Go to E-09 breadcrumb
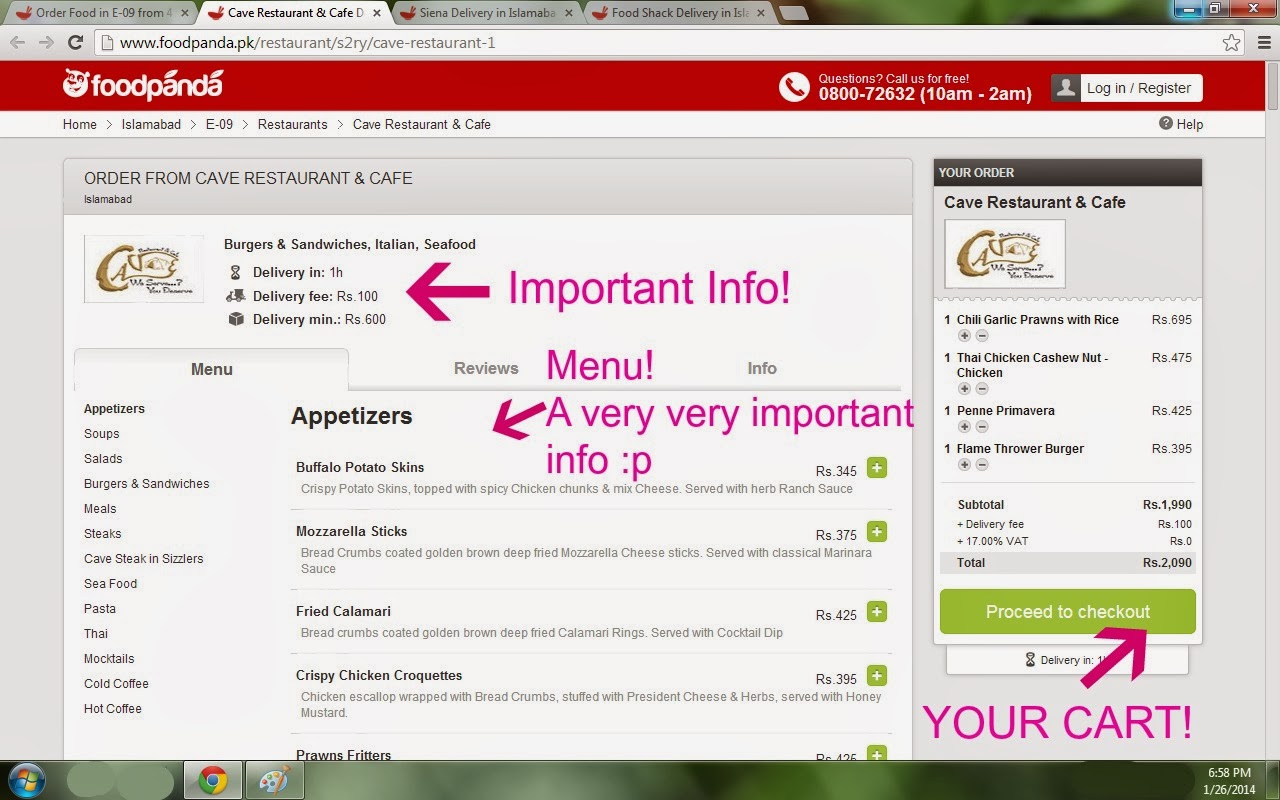 [x=219, y=124]
